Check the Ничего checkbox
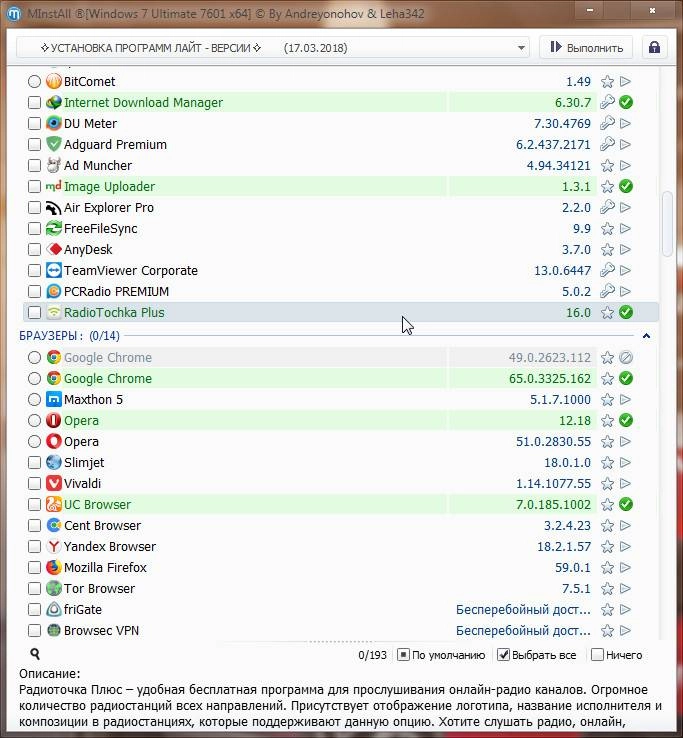The image size is (683, 738). click(597, 655)
